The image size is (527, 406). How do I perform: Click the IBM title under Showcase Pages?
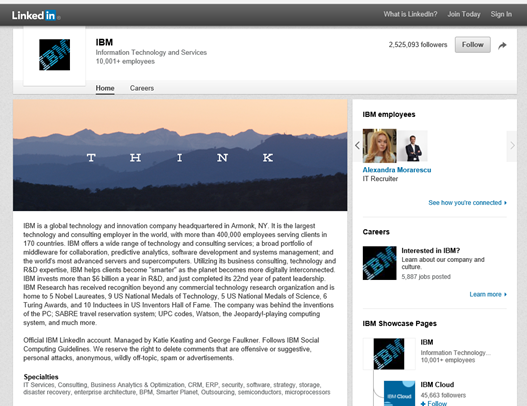(x=427, y=342)
